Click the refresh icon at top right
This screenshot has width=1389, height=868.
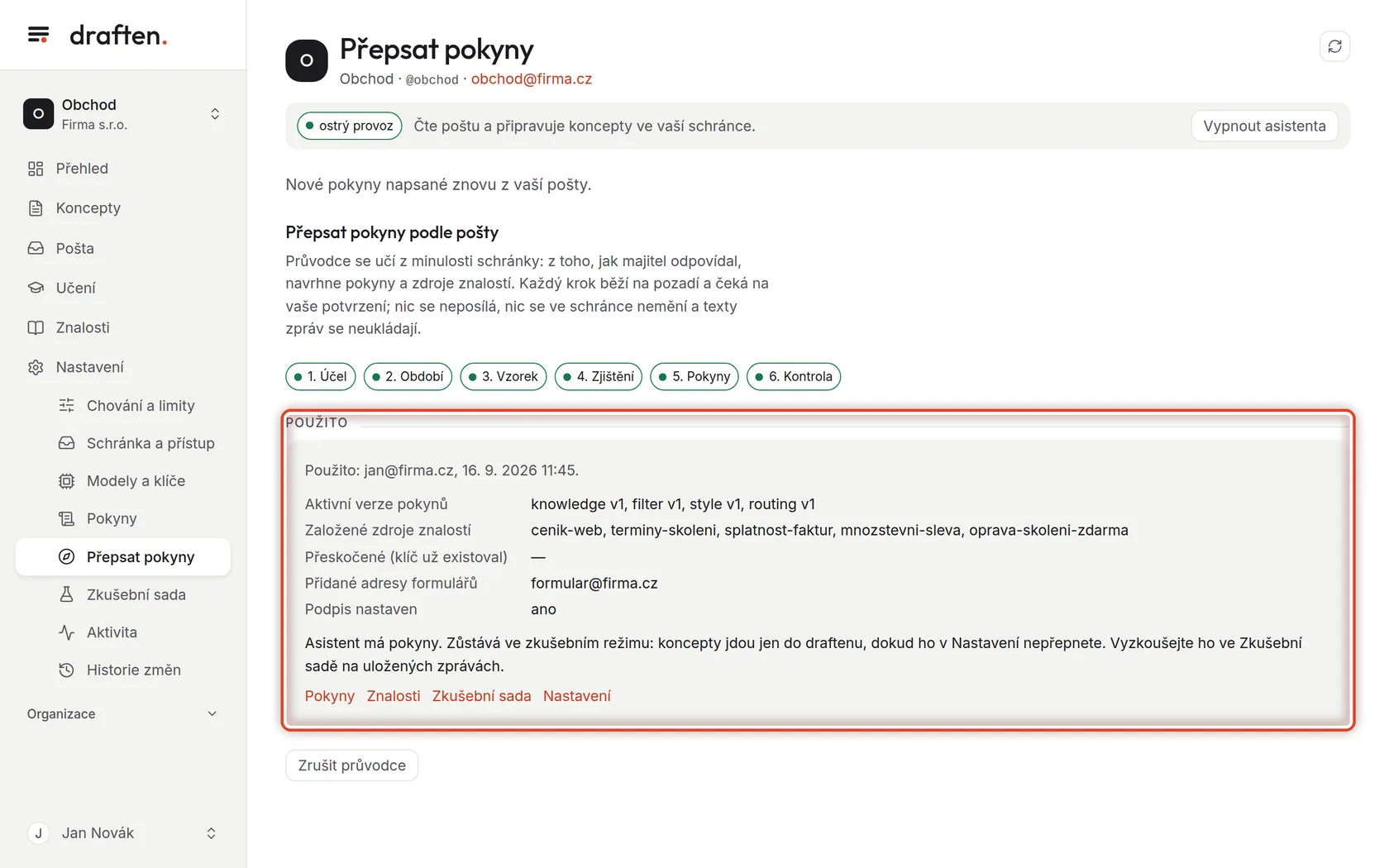(x=1334, y=46)
